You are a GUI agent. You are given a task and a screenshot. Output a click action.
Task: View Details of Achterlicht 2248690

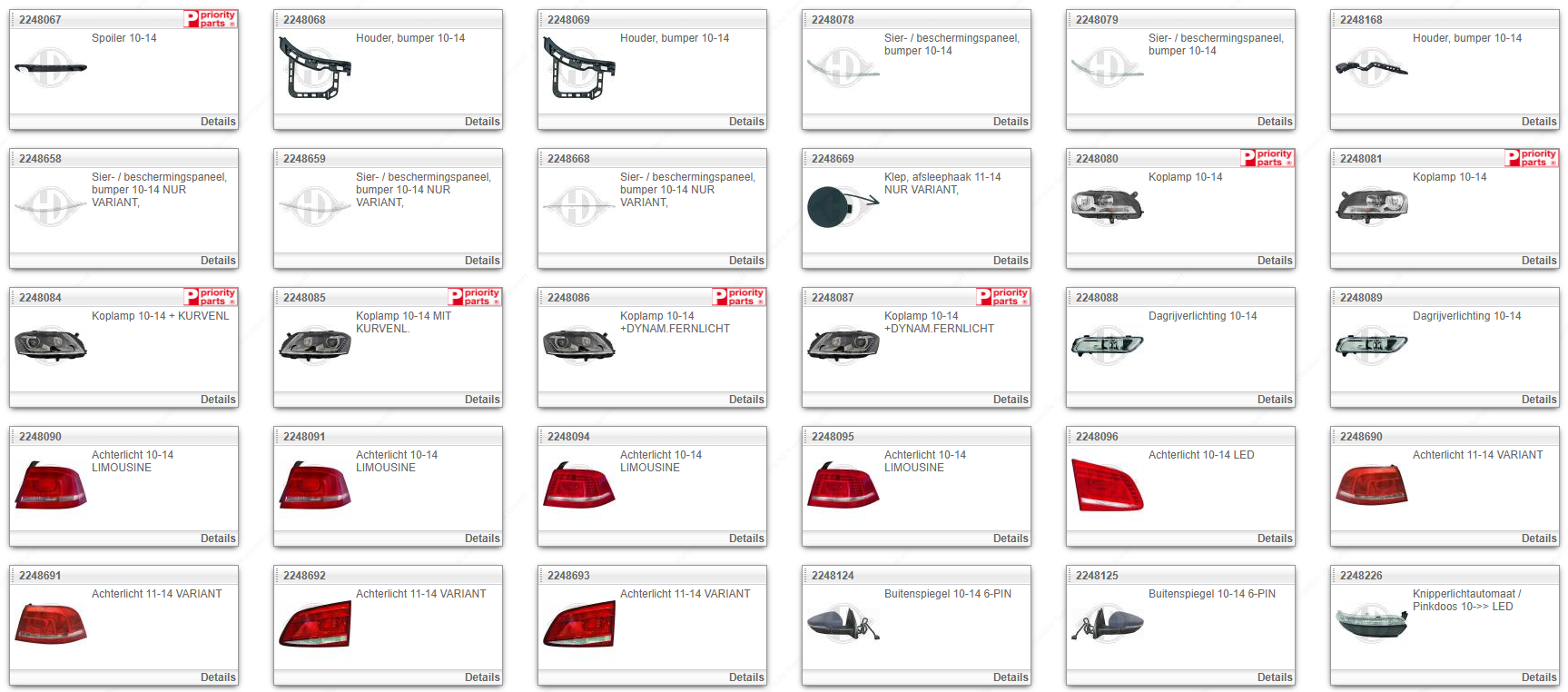click(1538, 539)
